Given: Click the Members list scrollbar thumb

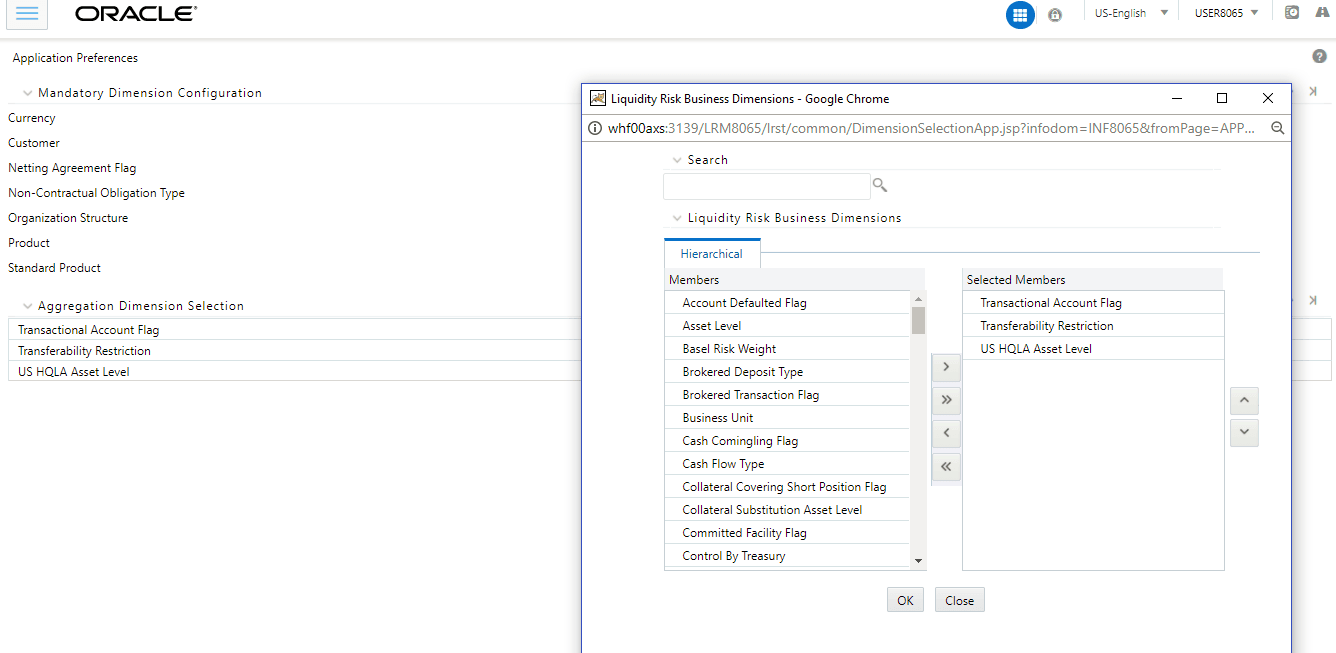Looking at the screenshot, I should 918,320.
